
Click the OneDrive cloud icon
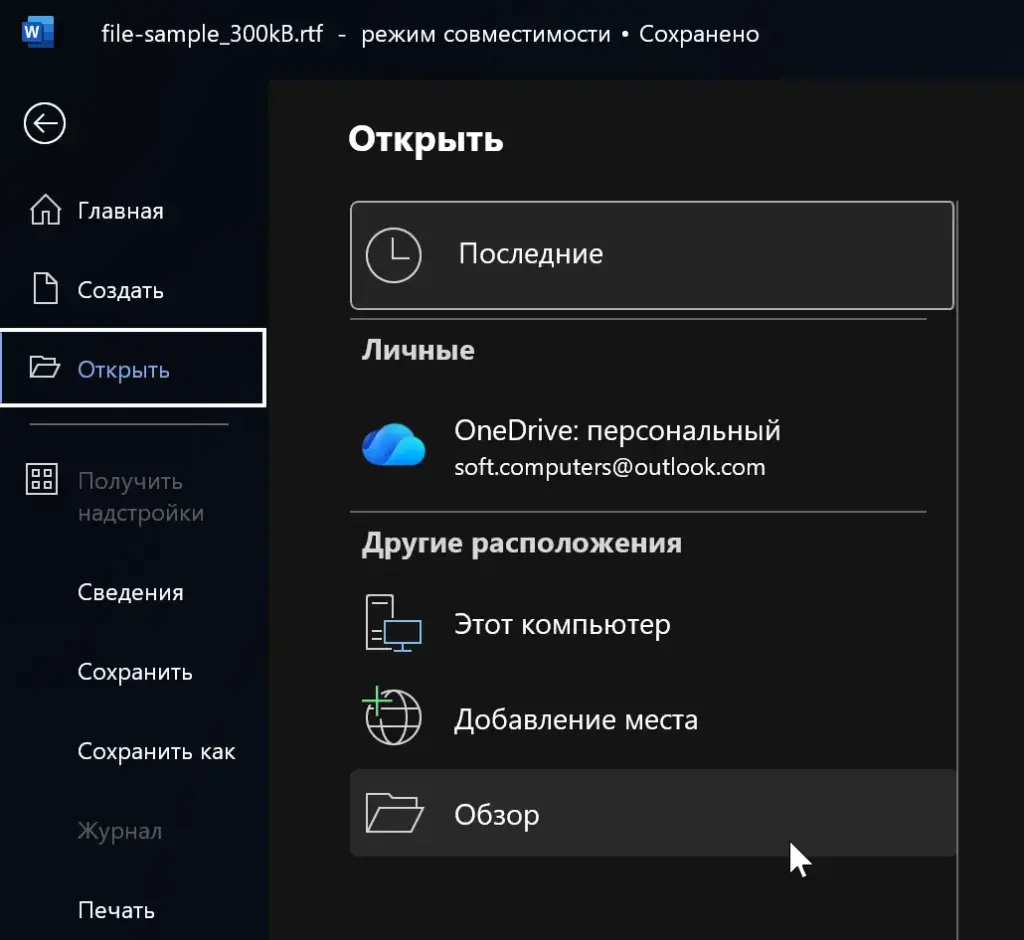pos(394,445)
